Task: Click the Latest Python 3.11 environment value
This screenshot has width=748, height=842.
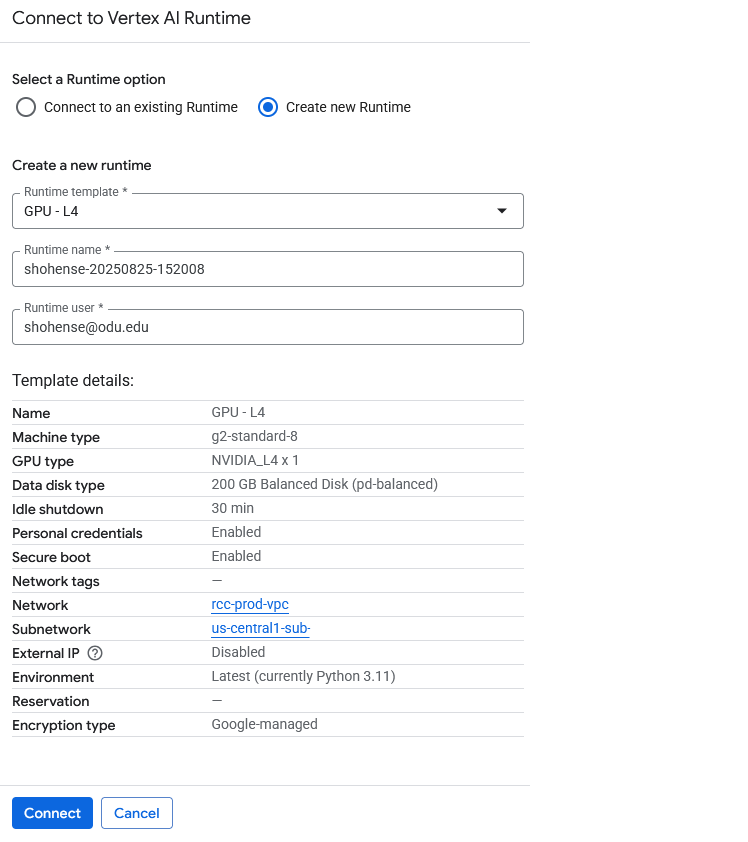Action: [303, 676]
